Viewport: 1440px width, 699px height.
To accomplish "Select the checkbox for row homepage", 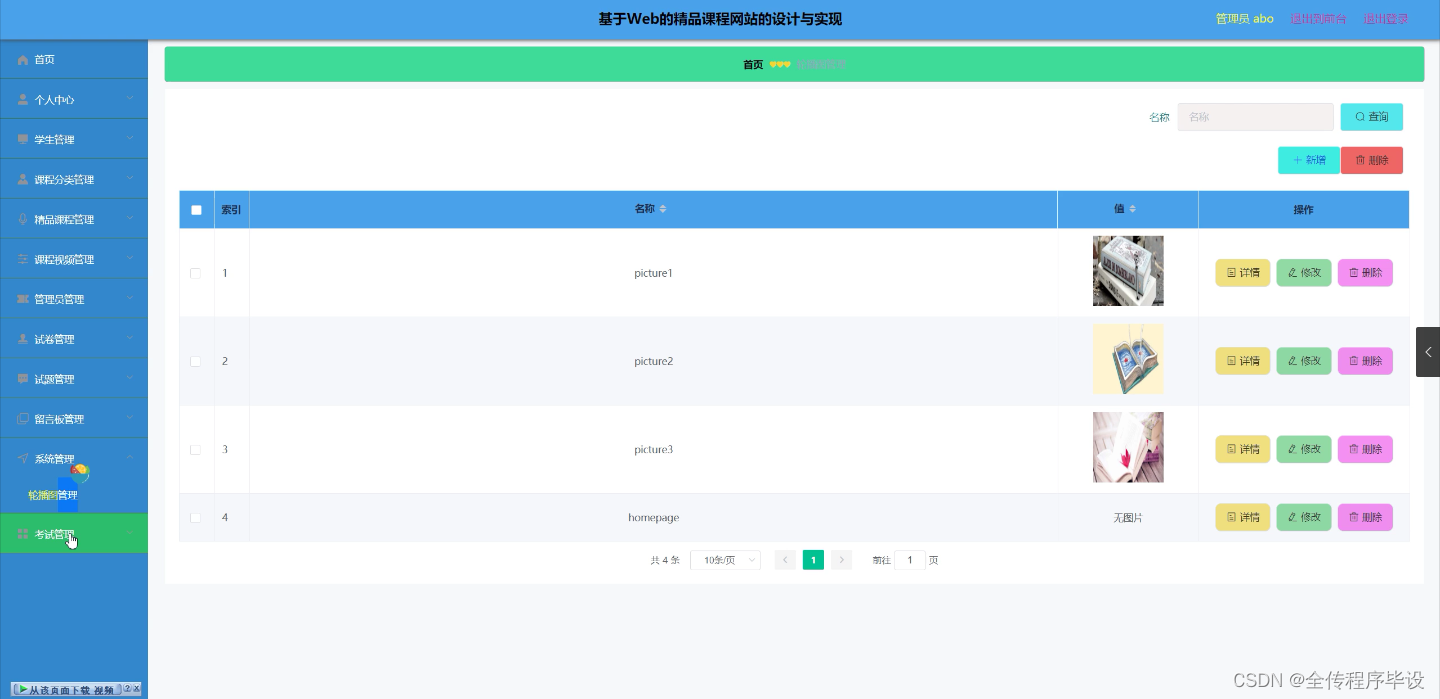I will pyautogui.click(x=196, y=517).
